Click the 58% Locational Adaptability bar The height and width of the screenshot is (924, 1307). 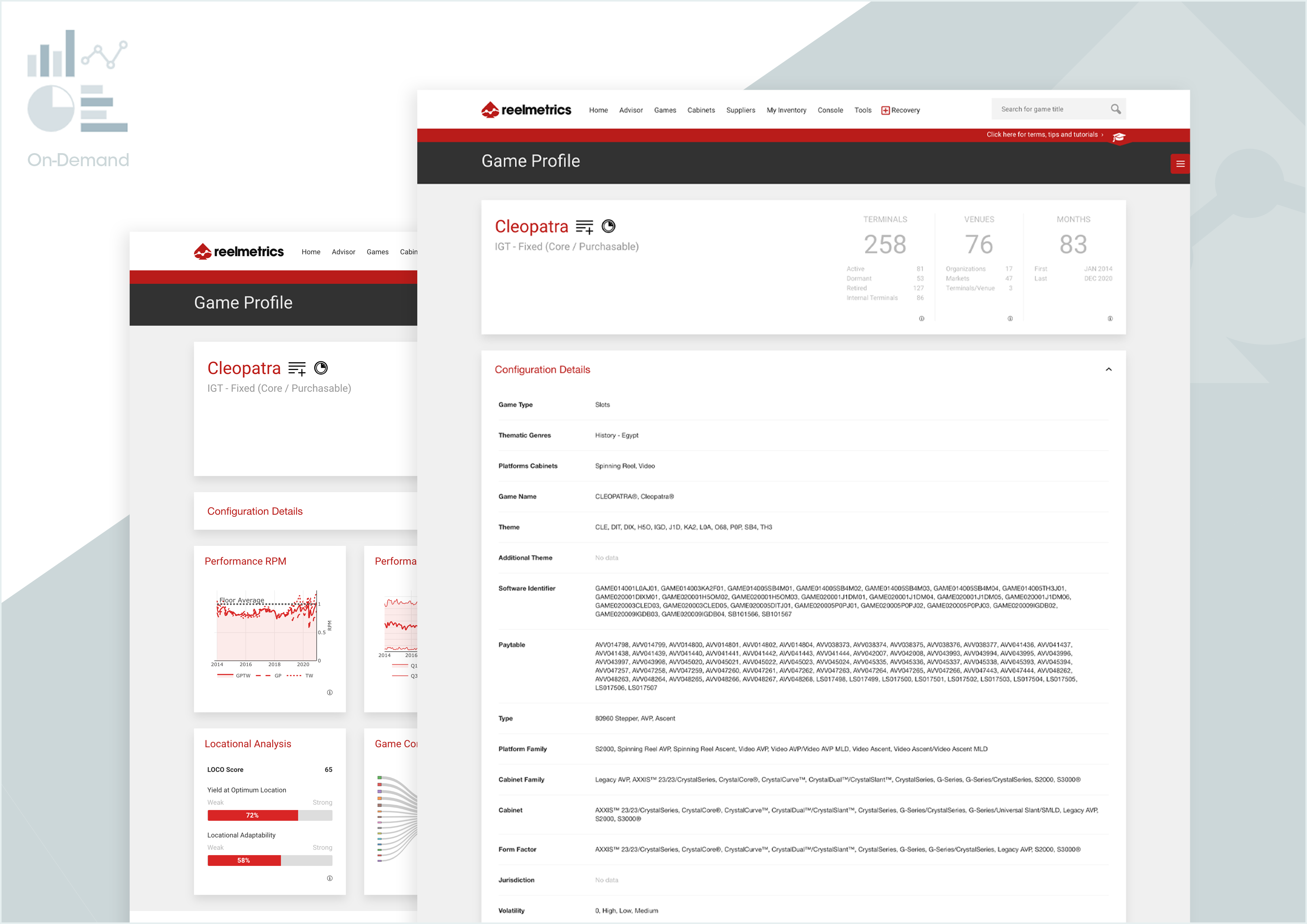pos(270,860)
